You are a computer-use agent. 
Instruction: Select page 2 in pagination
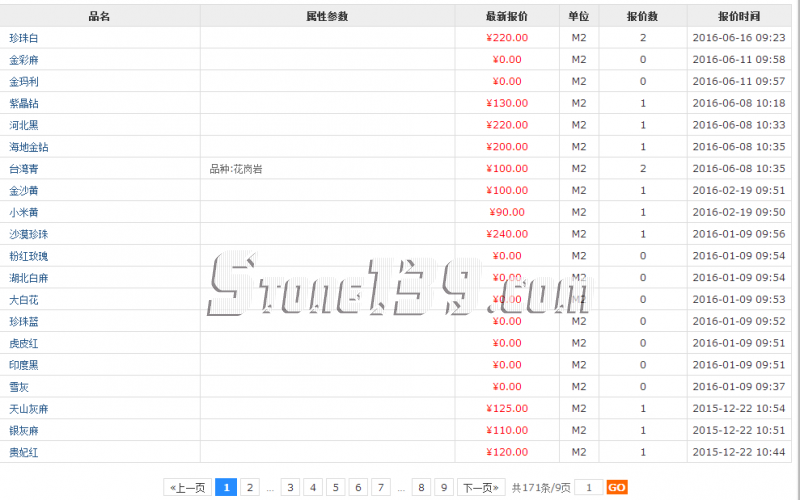[249, 487]
